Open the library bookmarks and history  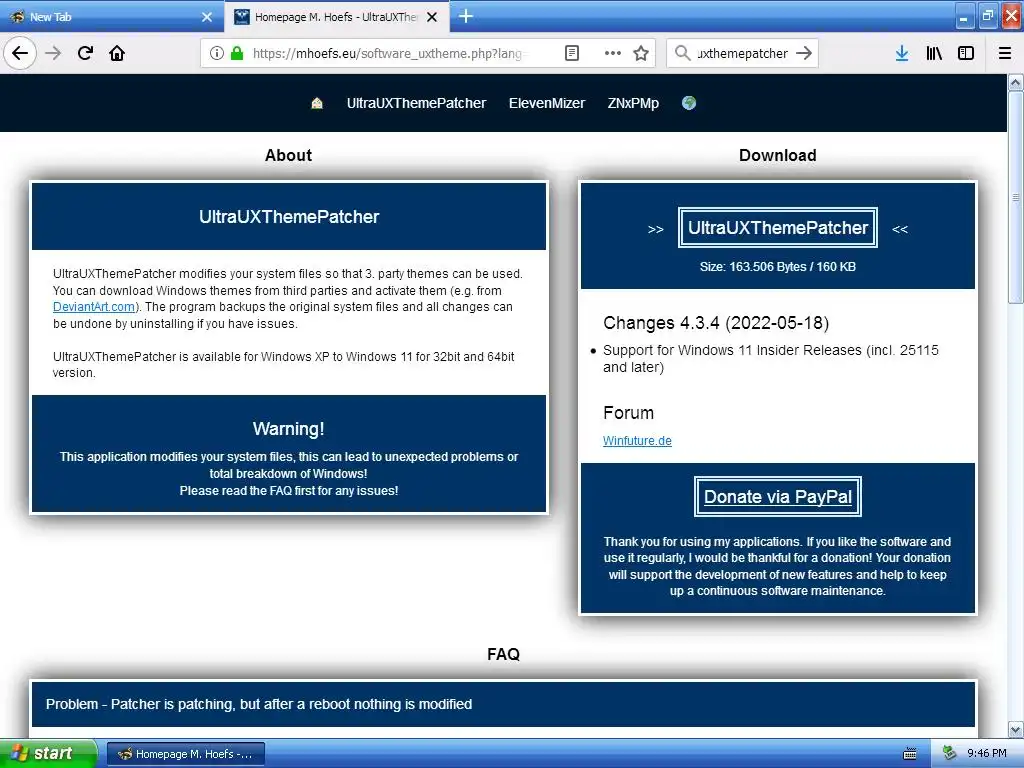(934, 53)
